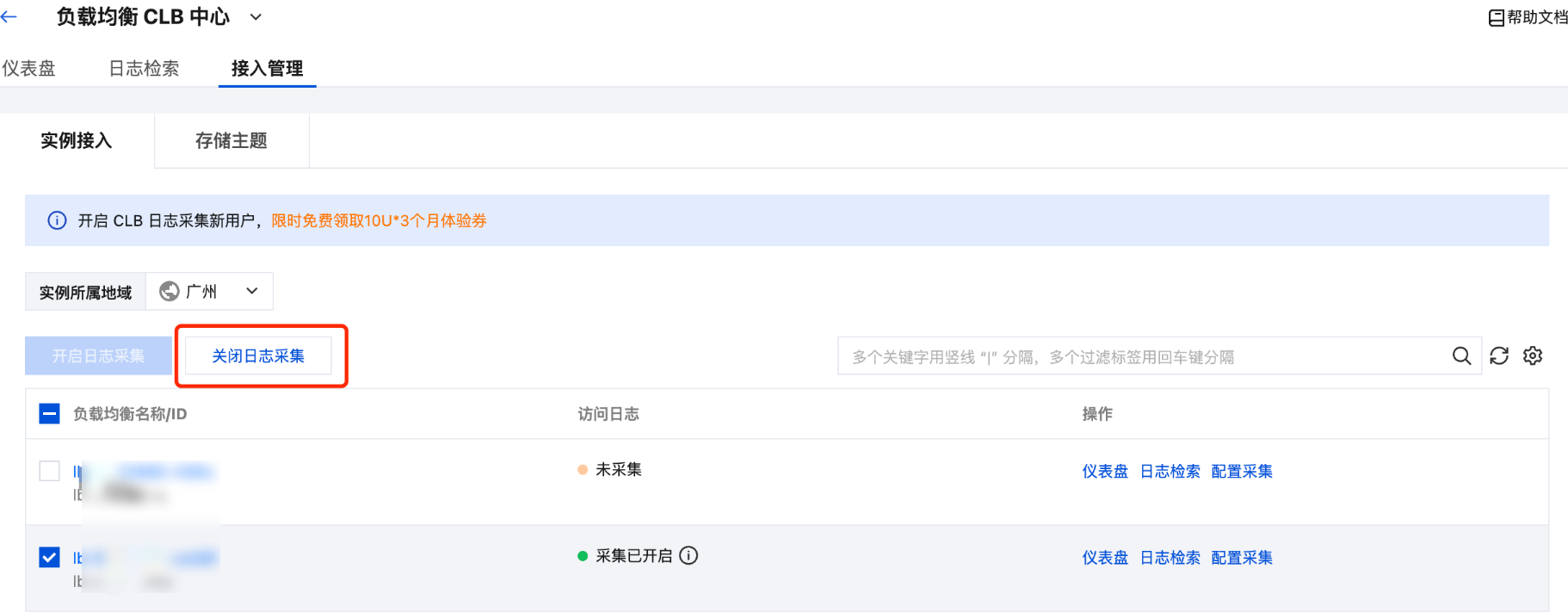The image size is (1568, 612).
Task: Check the 未采集 instance row checkbox
Action: (50, 471)
